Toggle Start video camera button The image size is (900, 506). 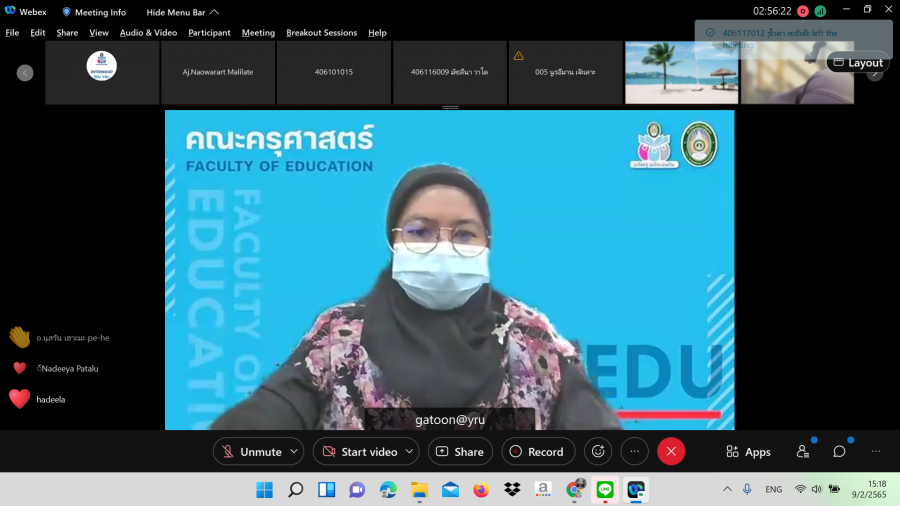(x=358, y=452)
